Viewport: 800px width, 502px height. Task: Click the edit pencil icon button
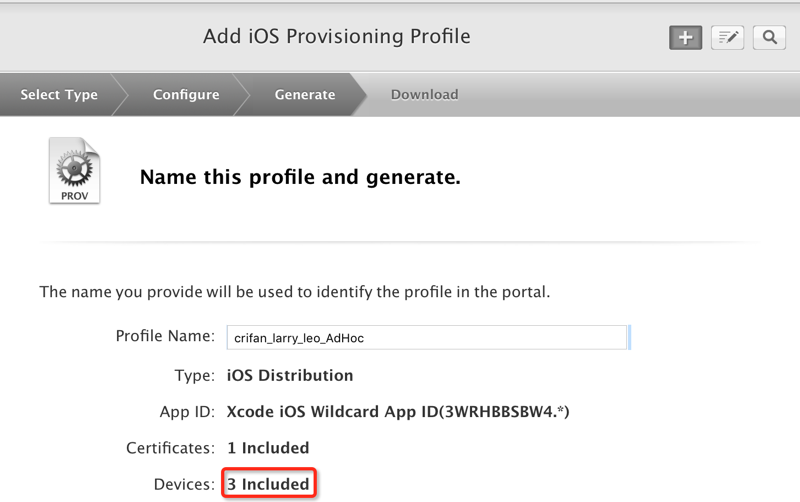(727, 38)
